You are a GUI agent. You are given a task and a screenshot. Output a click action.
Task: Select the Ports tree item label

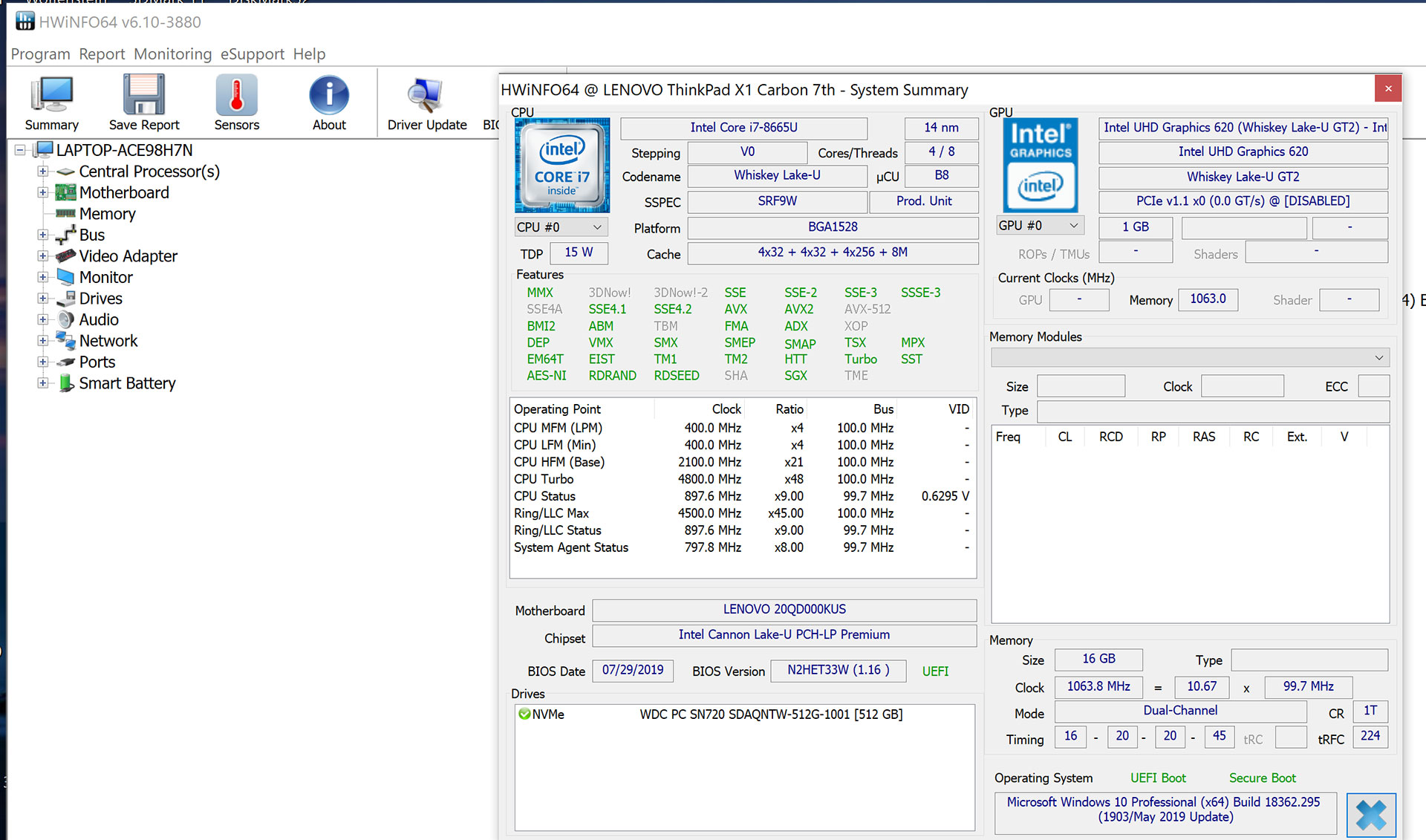pos(97,362)
